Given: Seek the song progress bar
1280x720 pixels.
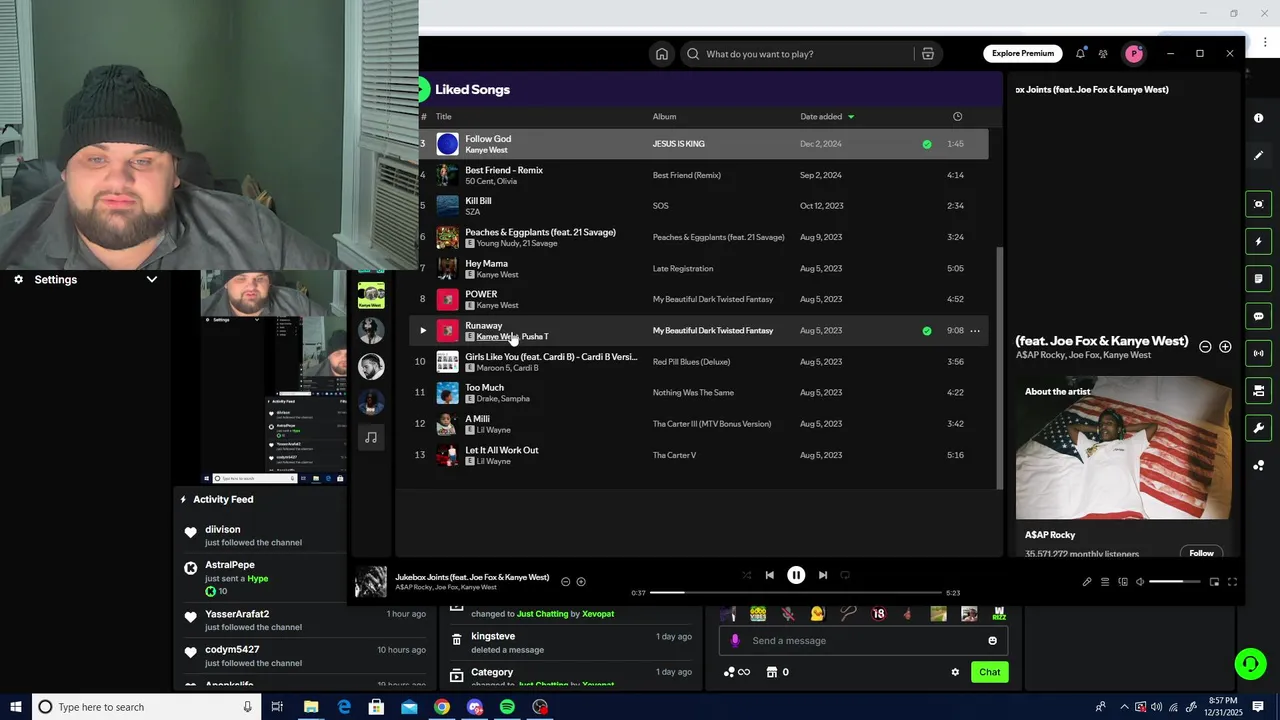Looking at the screenshot, I should coord(795,592).
